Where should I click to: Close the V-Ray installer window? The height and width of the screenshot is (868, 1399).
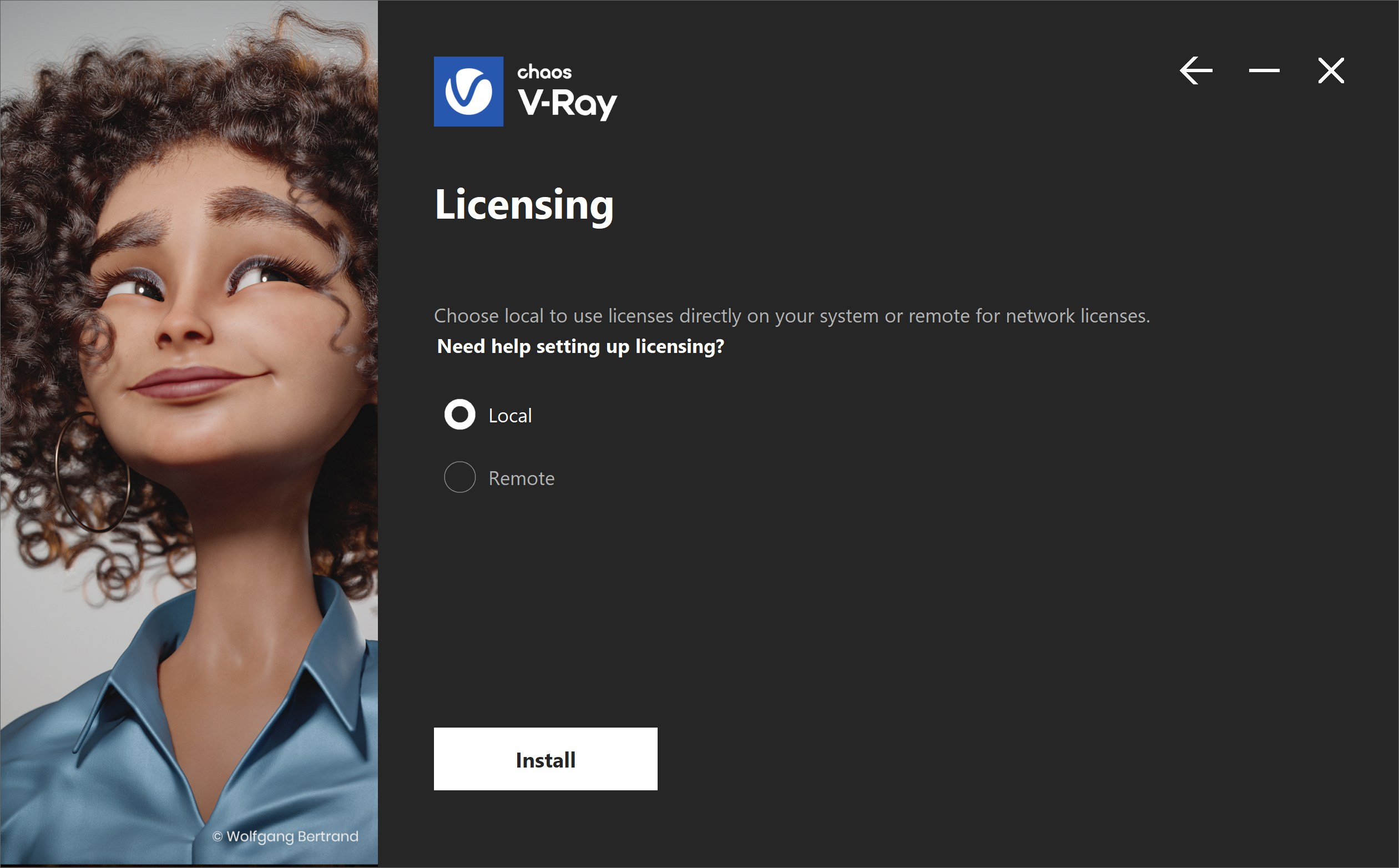tap(1331, 70)
